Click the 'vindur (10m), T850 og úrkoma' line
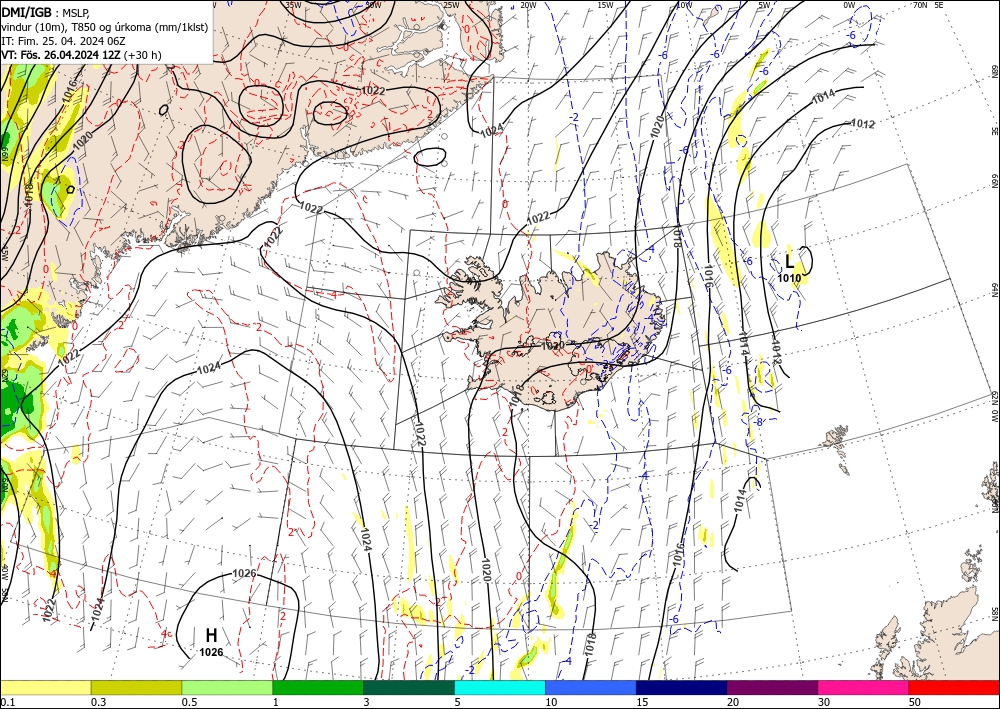This screenshot has width=1000, height=709. pyautogui.click(x=105, y=27)
